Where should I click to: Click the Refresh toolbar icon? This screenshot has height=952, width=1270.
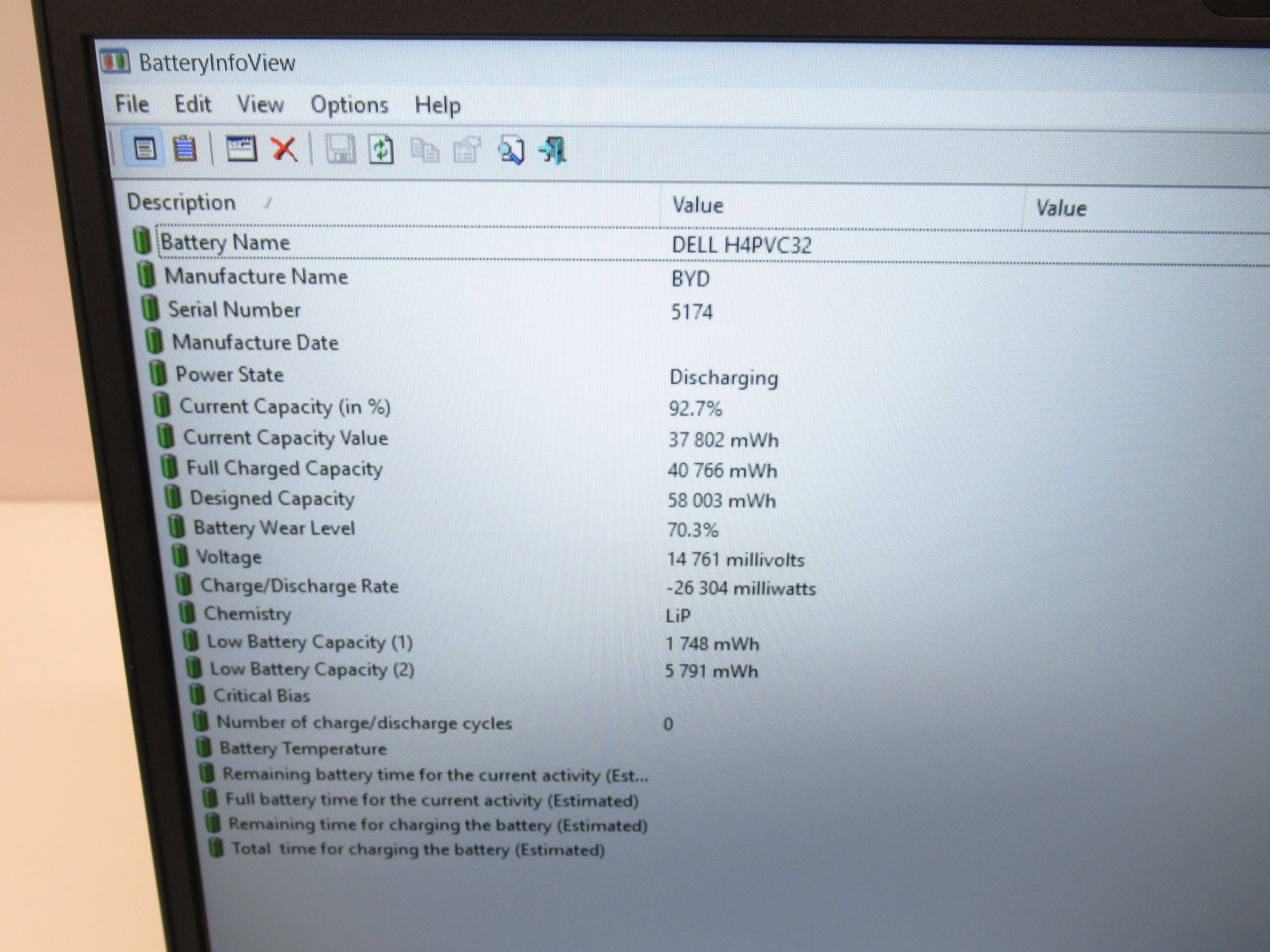pyautogui.click(x=381, y=150)
